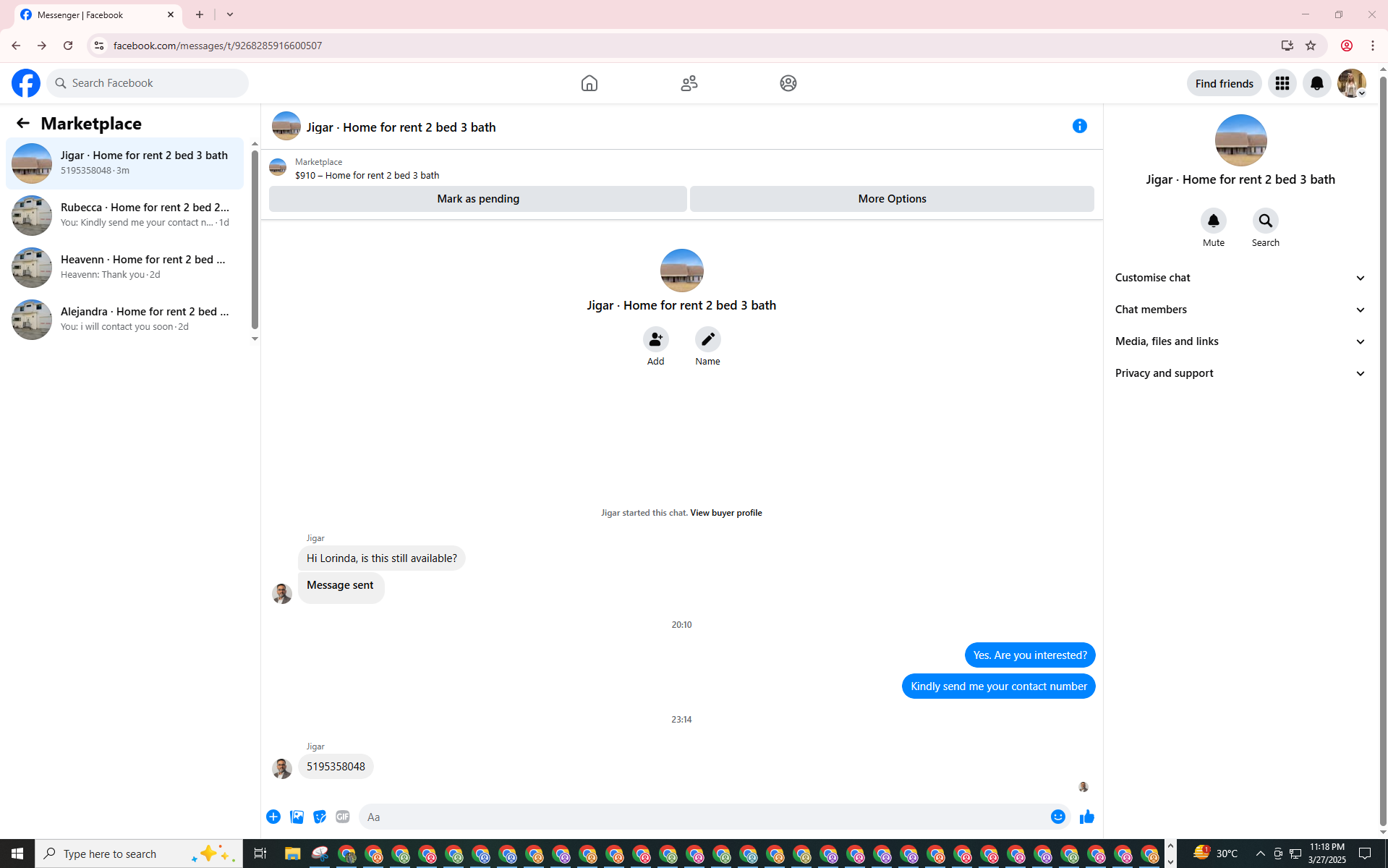1388x868 pixels.
Task: Choose a sticker in composer
Action: tap(320, 817)
